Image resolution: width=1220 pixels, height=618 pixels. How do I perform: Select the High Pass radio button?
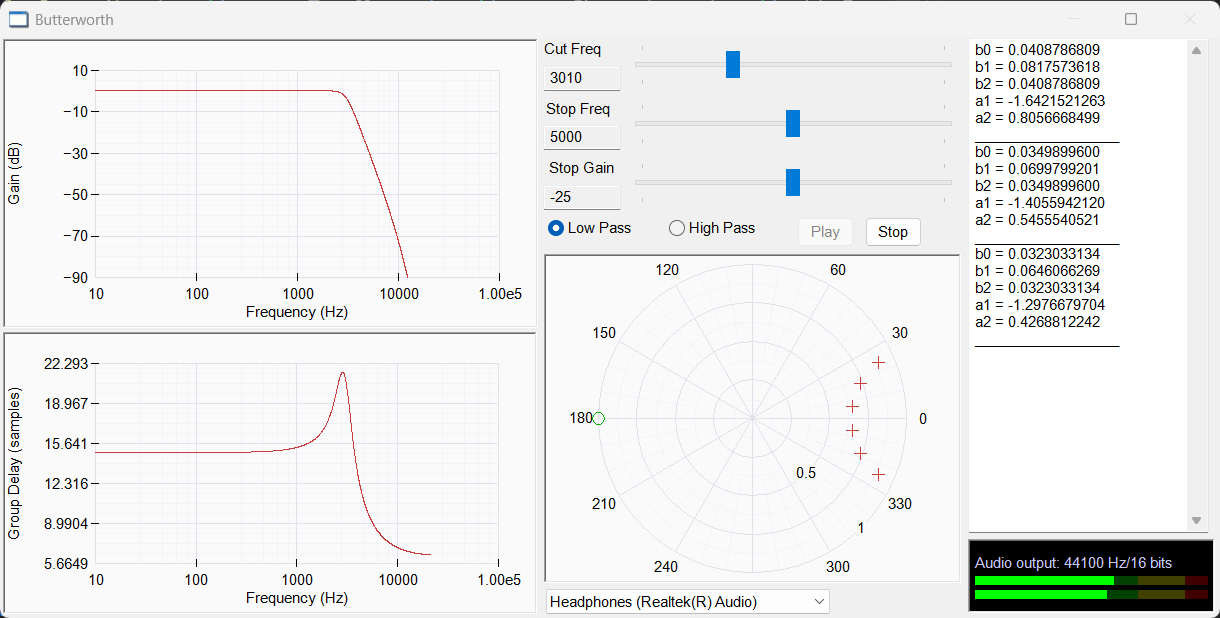click(x=677, y=228)
